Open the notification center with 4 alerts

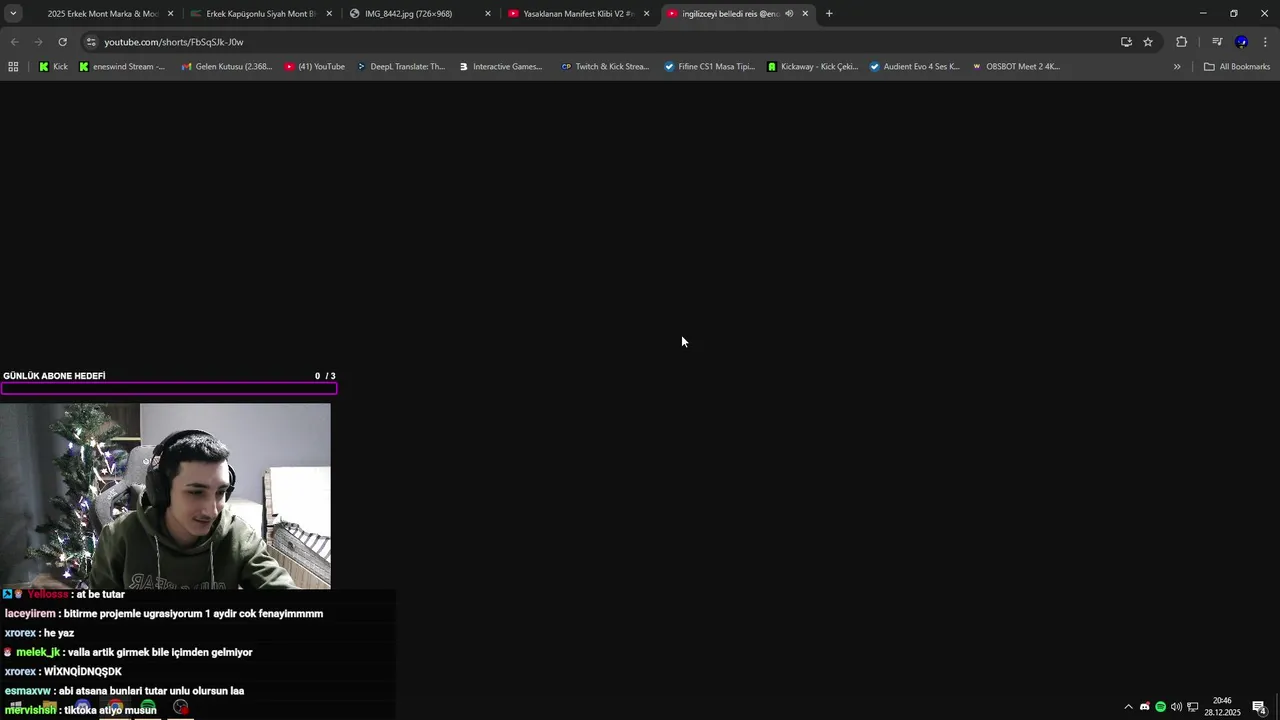(1259, 707)
